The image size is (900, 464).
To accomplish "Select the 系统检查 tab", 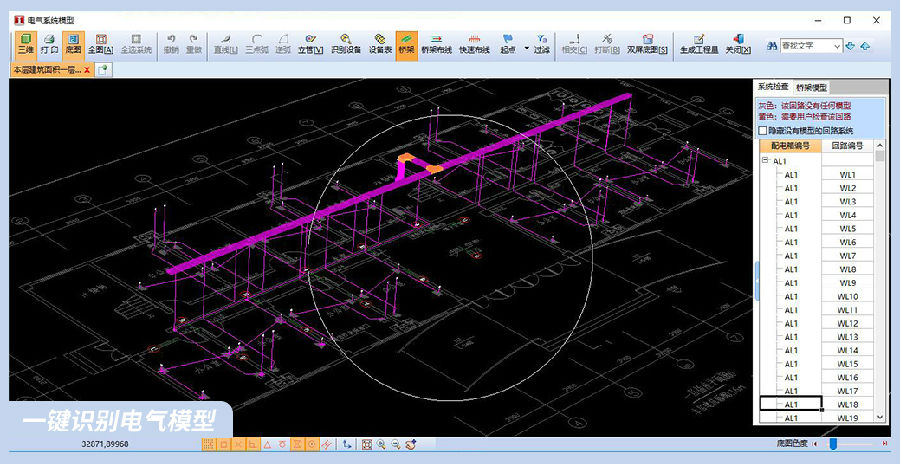I will [x=772, y=87].
